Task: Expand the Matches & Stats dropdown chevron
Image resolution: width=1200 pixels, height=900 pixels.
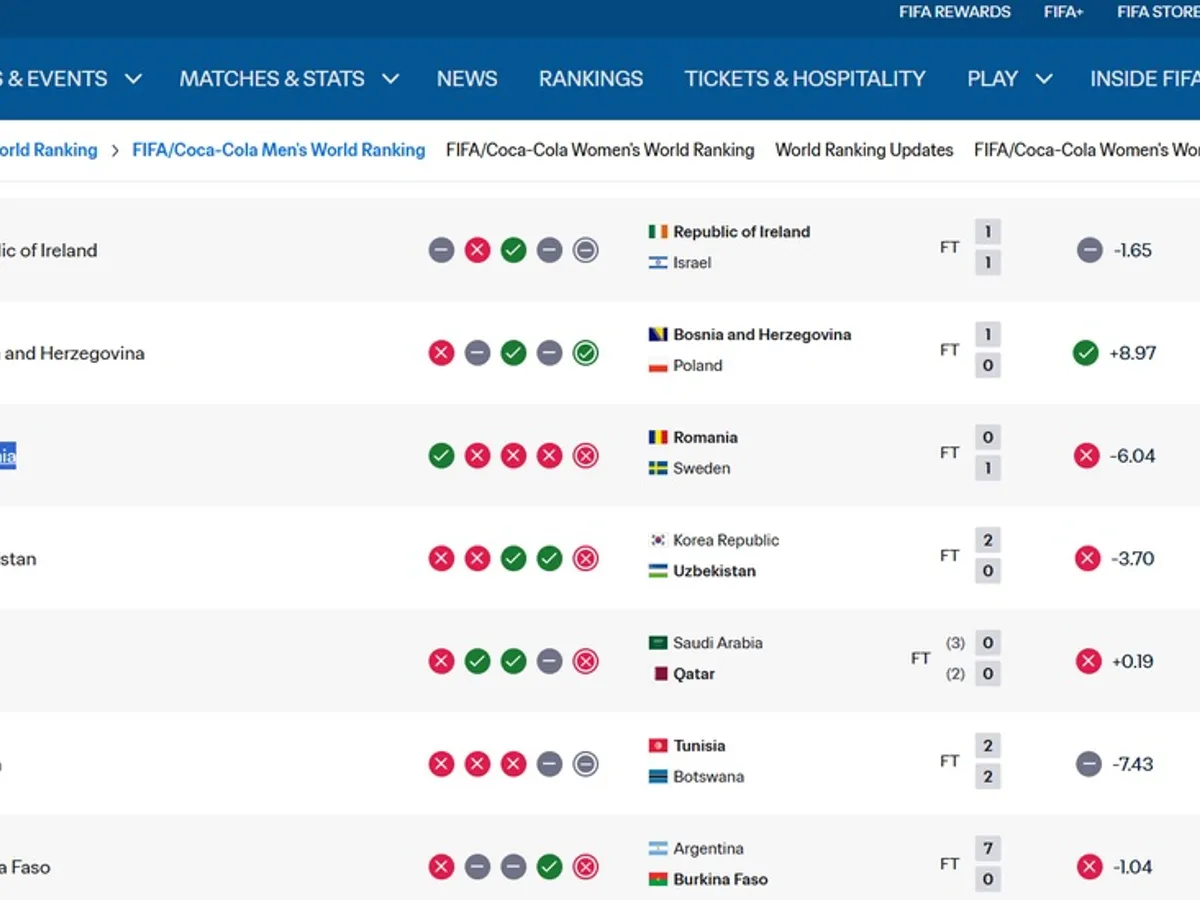Action: click(390, 79)
